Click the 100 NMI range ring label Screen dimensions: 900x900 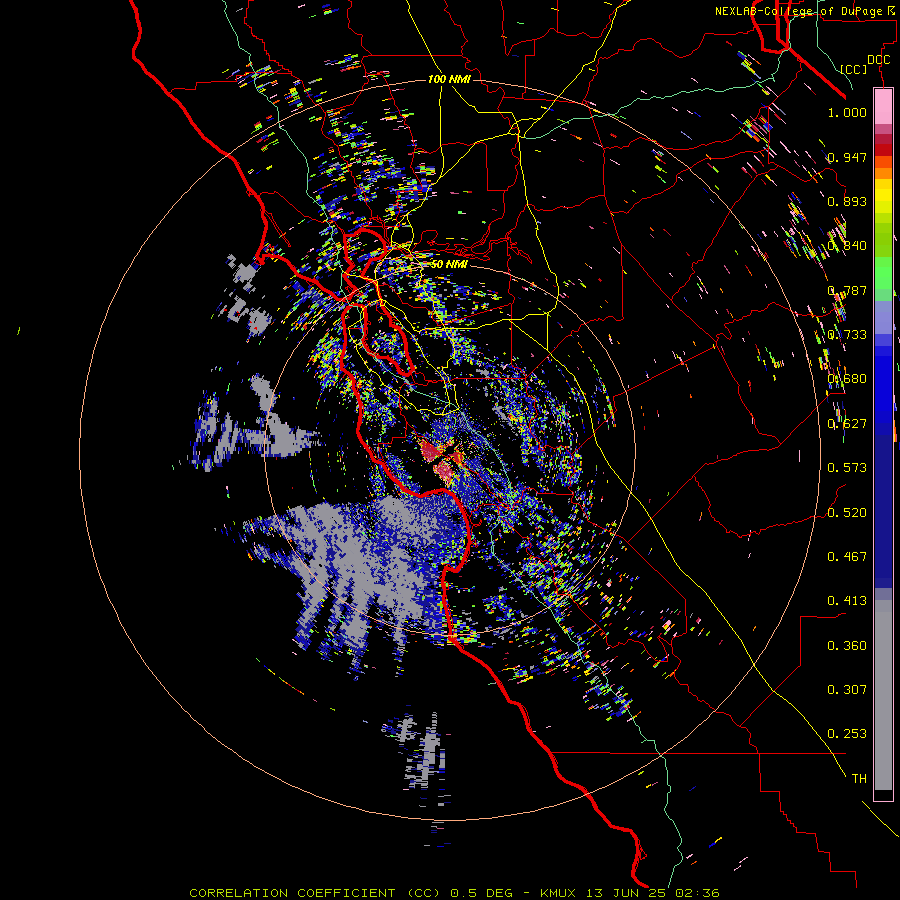tap(449, 79)
